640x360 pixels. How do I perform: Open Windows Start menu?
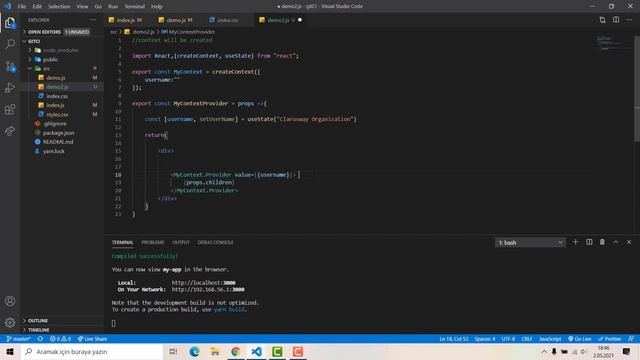tap(10, 351)
